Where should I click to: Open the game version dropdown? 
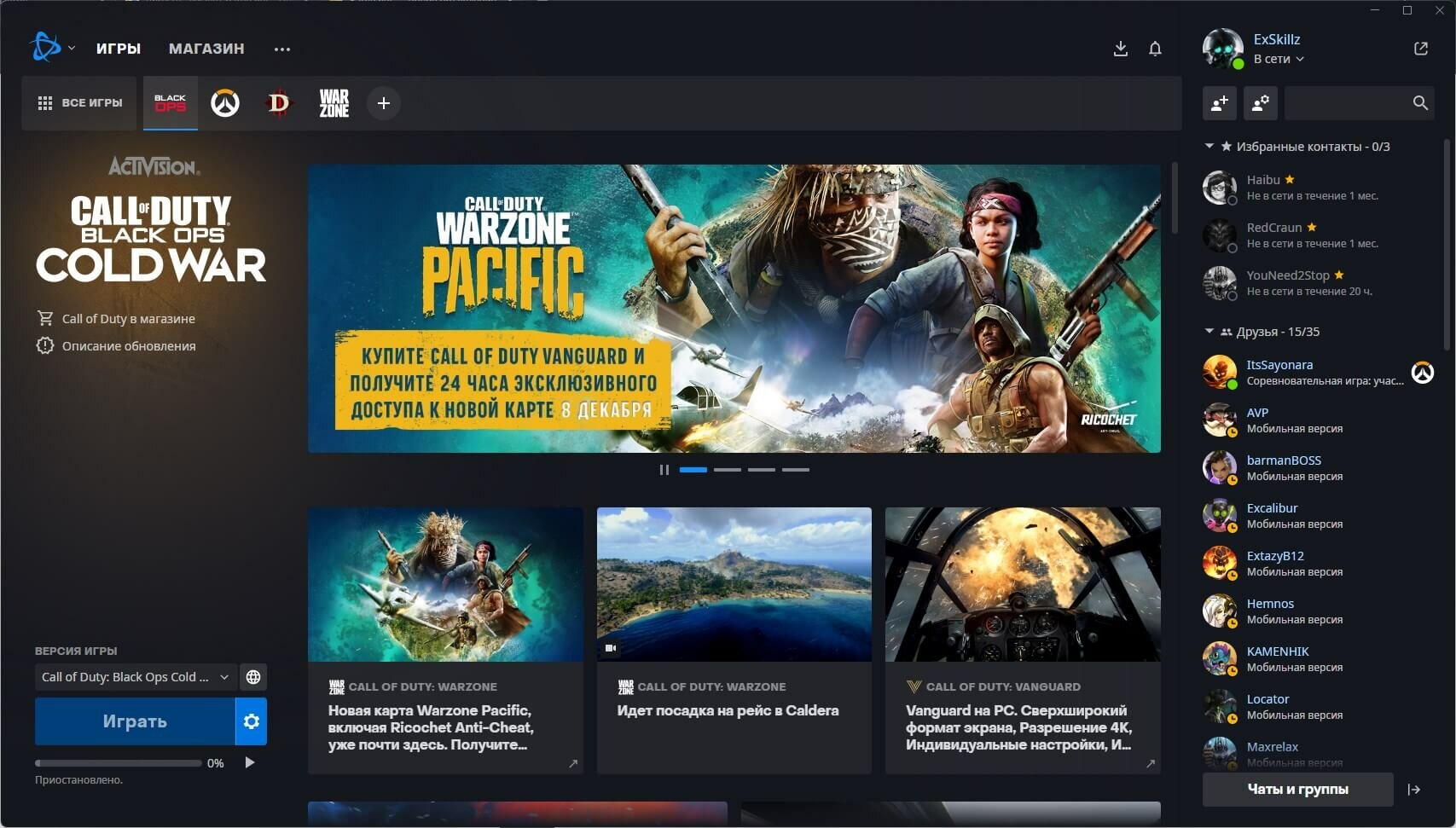pos(135,677)
